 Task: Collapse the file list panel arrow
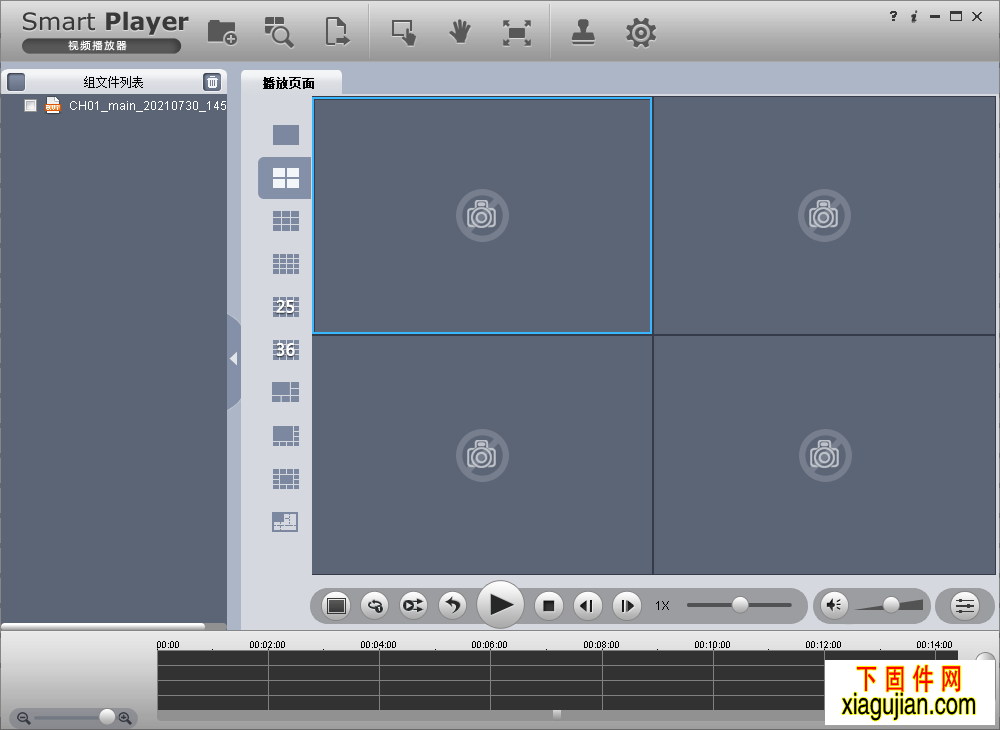(x=233, y=359)
